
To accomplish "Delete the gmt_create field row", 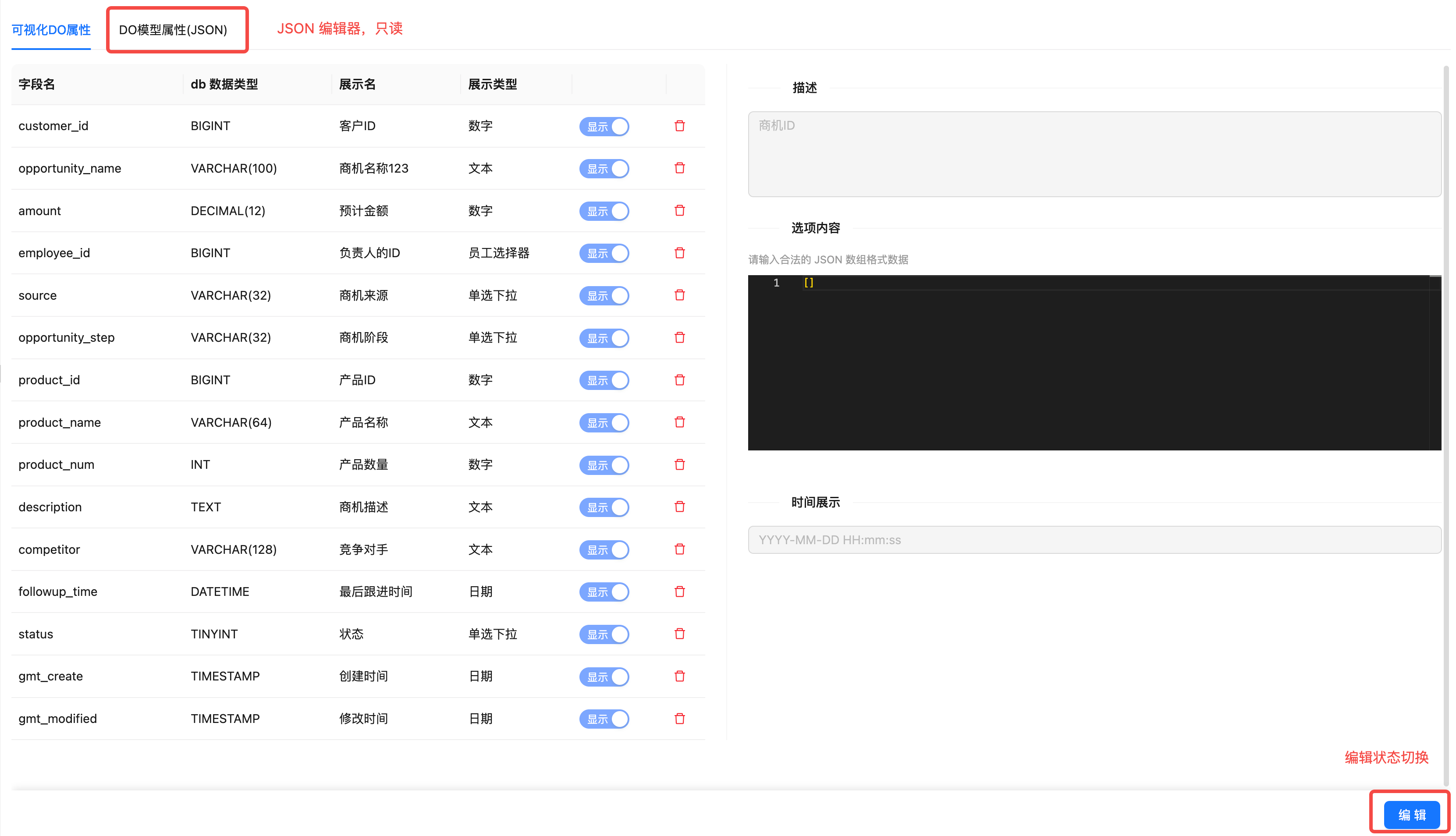I will click(x=679, y=677).
